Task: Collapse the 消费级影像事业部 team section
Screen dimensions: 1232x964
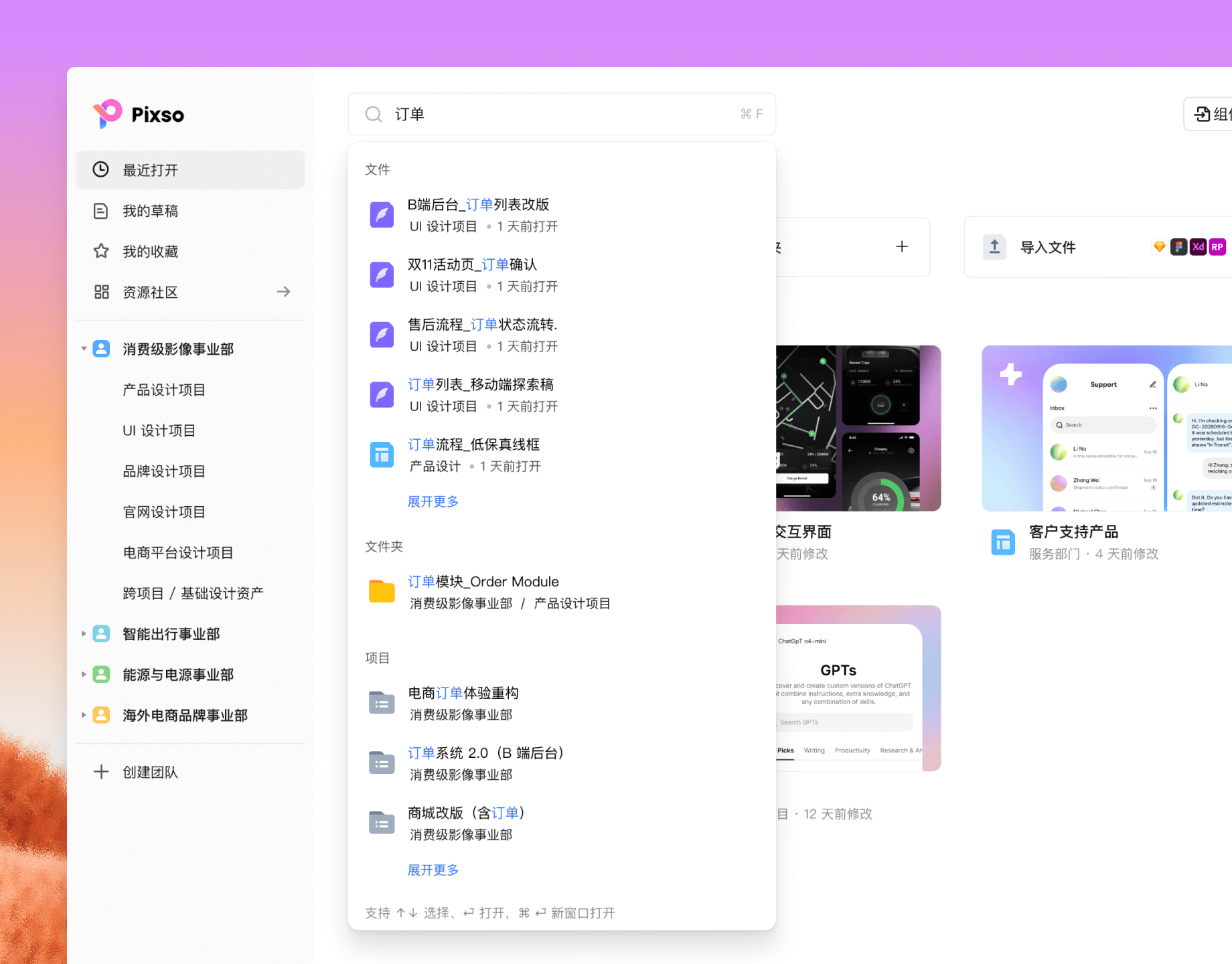Action: 83,348
